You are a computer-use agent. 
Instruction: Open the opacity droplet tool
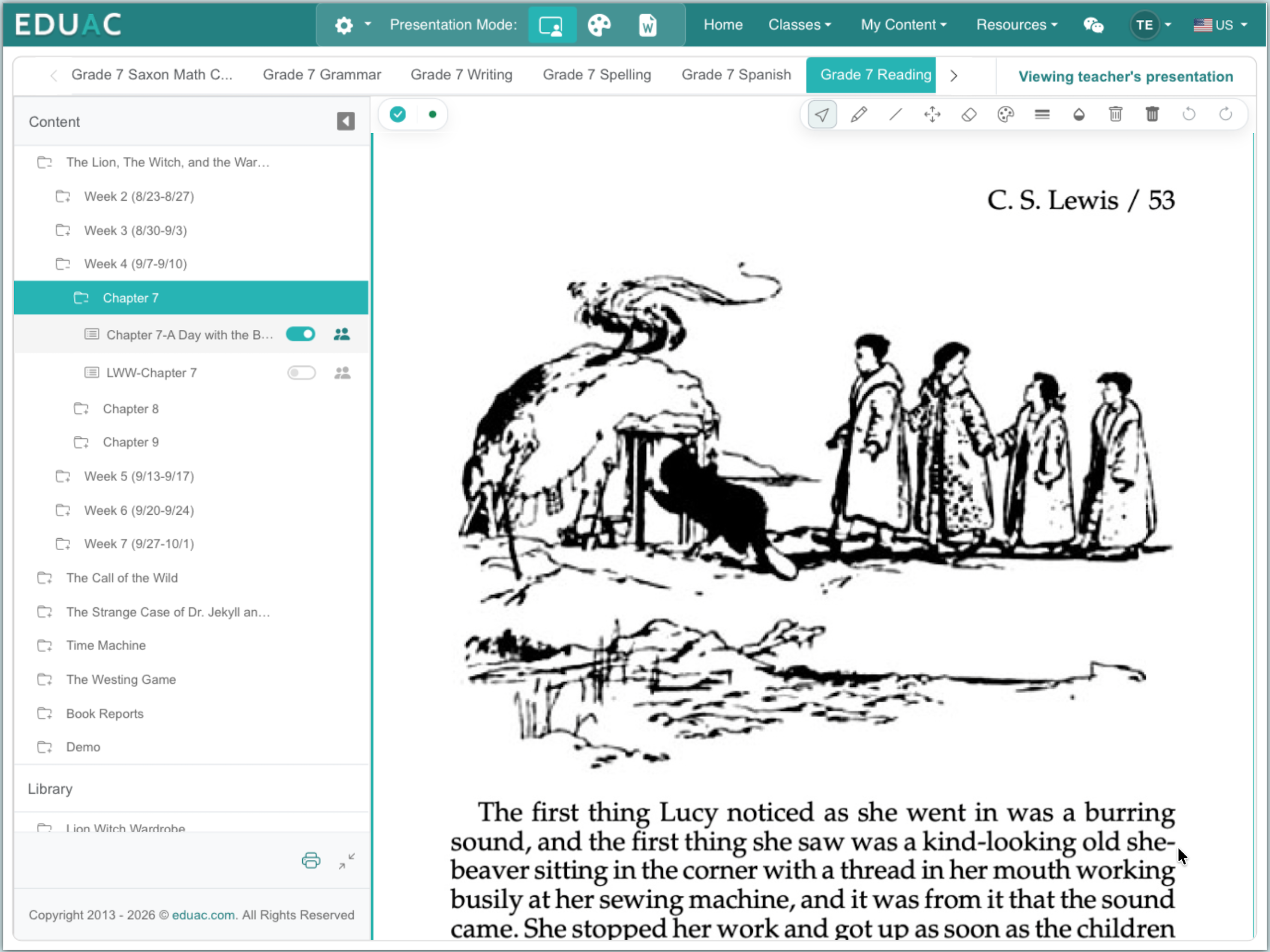1079,115
